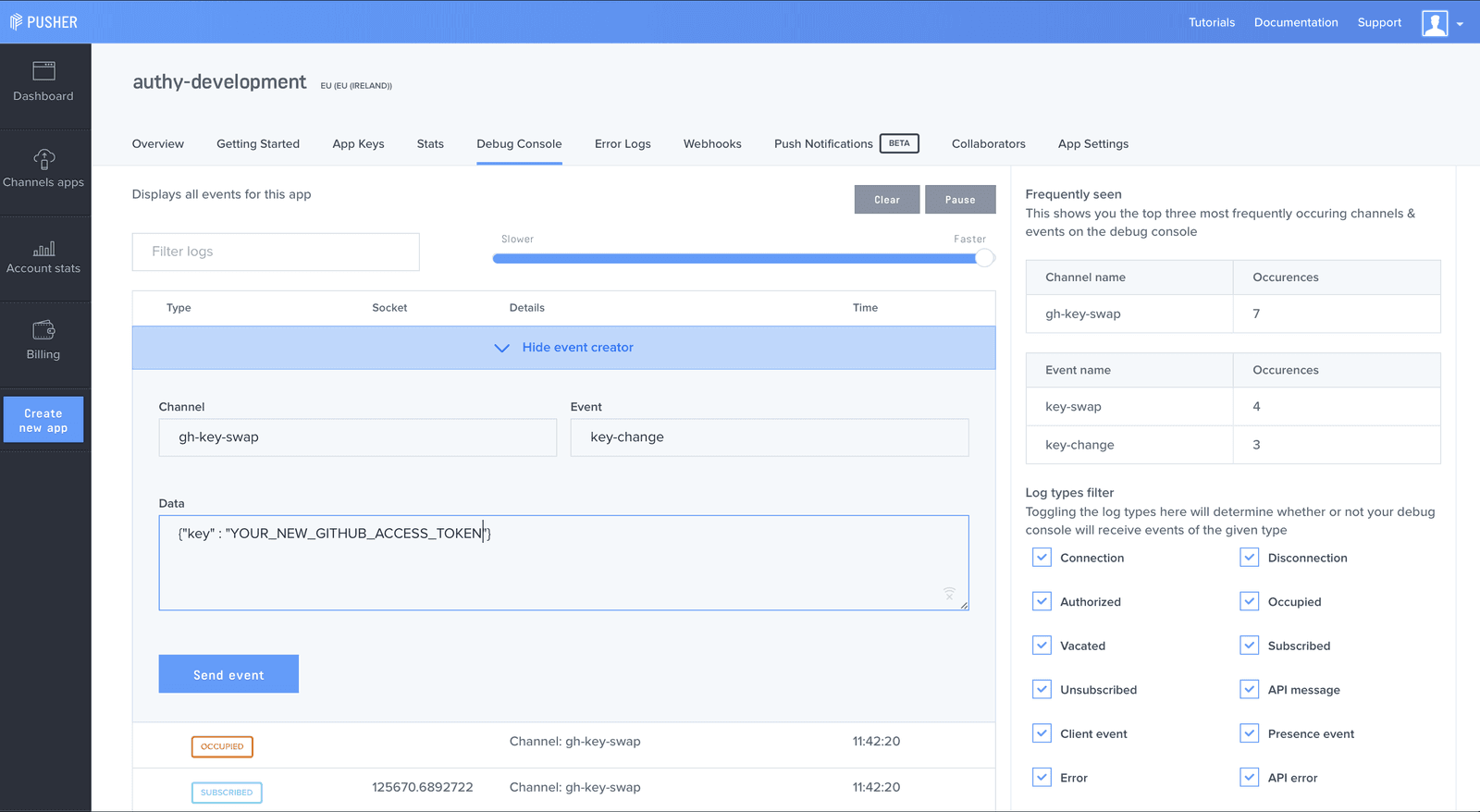This screenshot has height=812, width=1480.
Task: Click the icon inside Data textarea corner
Action: click(949, 593)
